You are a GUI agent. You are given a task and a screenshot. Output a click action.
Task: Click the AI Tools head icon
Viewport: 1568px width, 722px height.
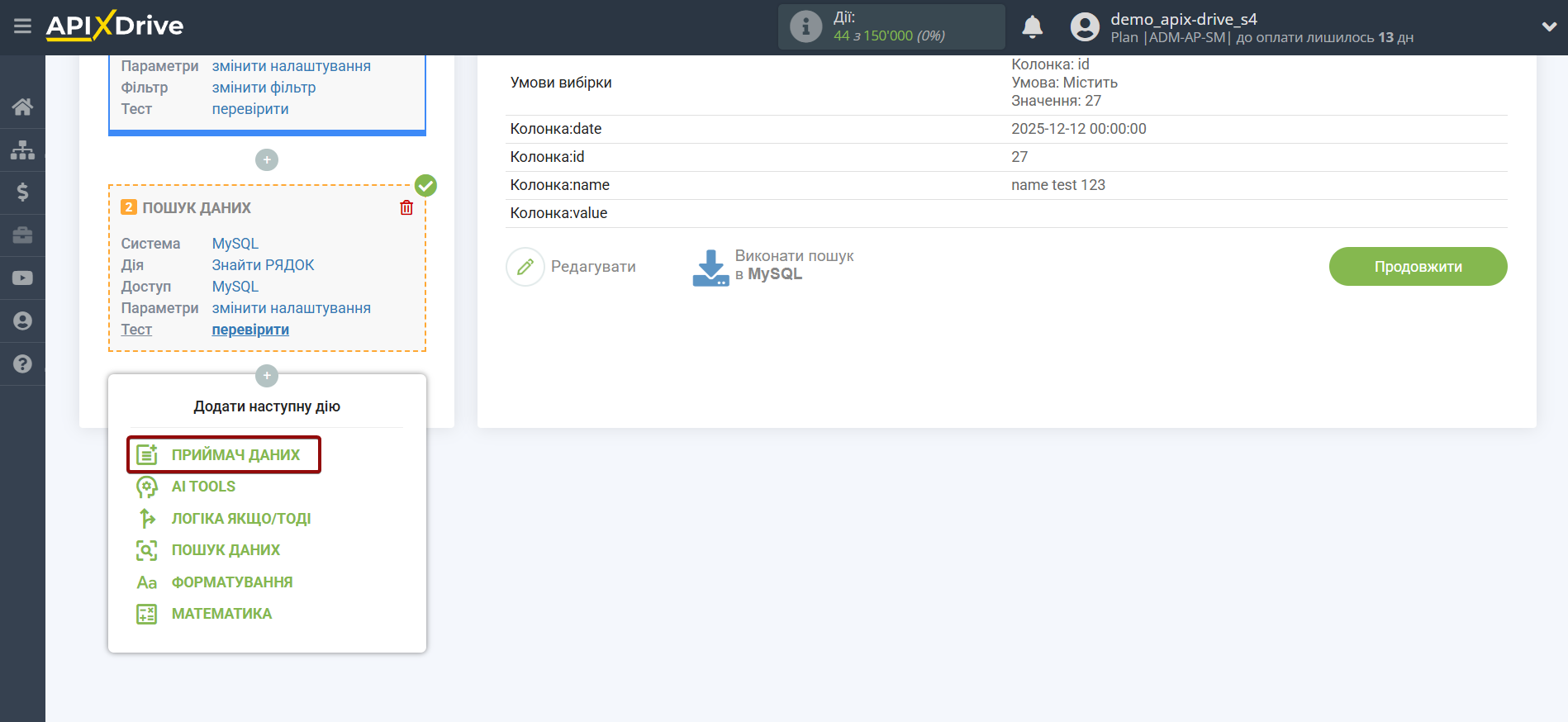pos(147,487)
